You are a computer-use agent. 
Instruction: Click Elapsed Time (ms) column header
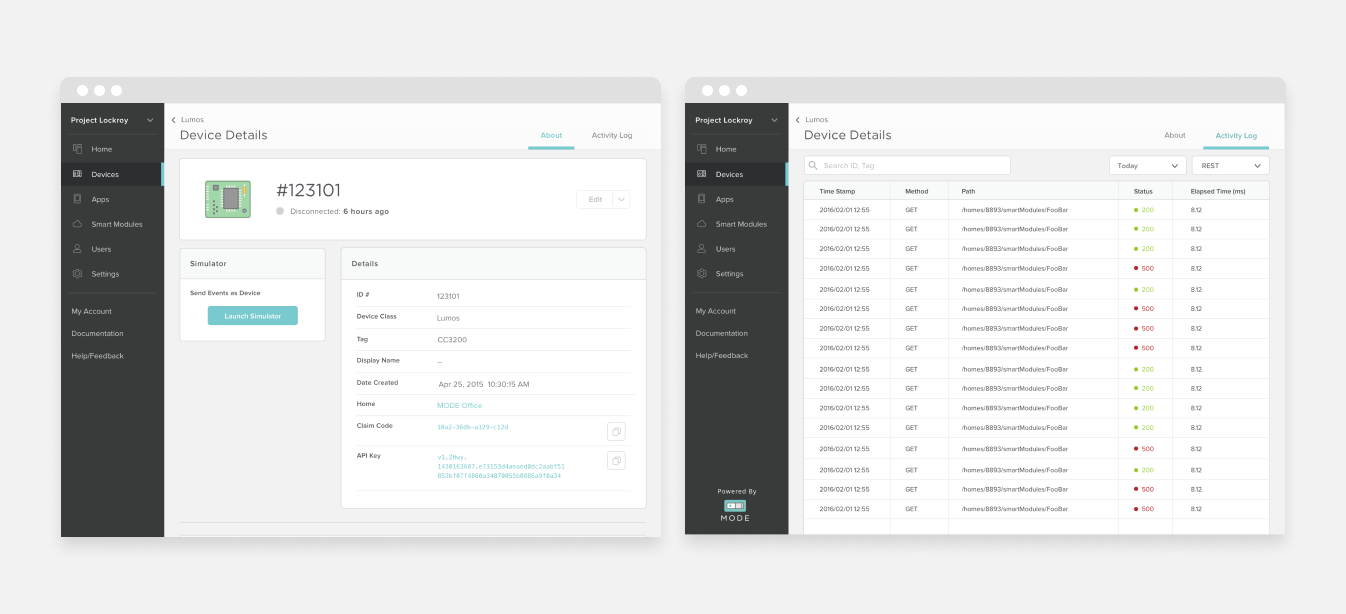1218,190
